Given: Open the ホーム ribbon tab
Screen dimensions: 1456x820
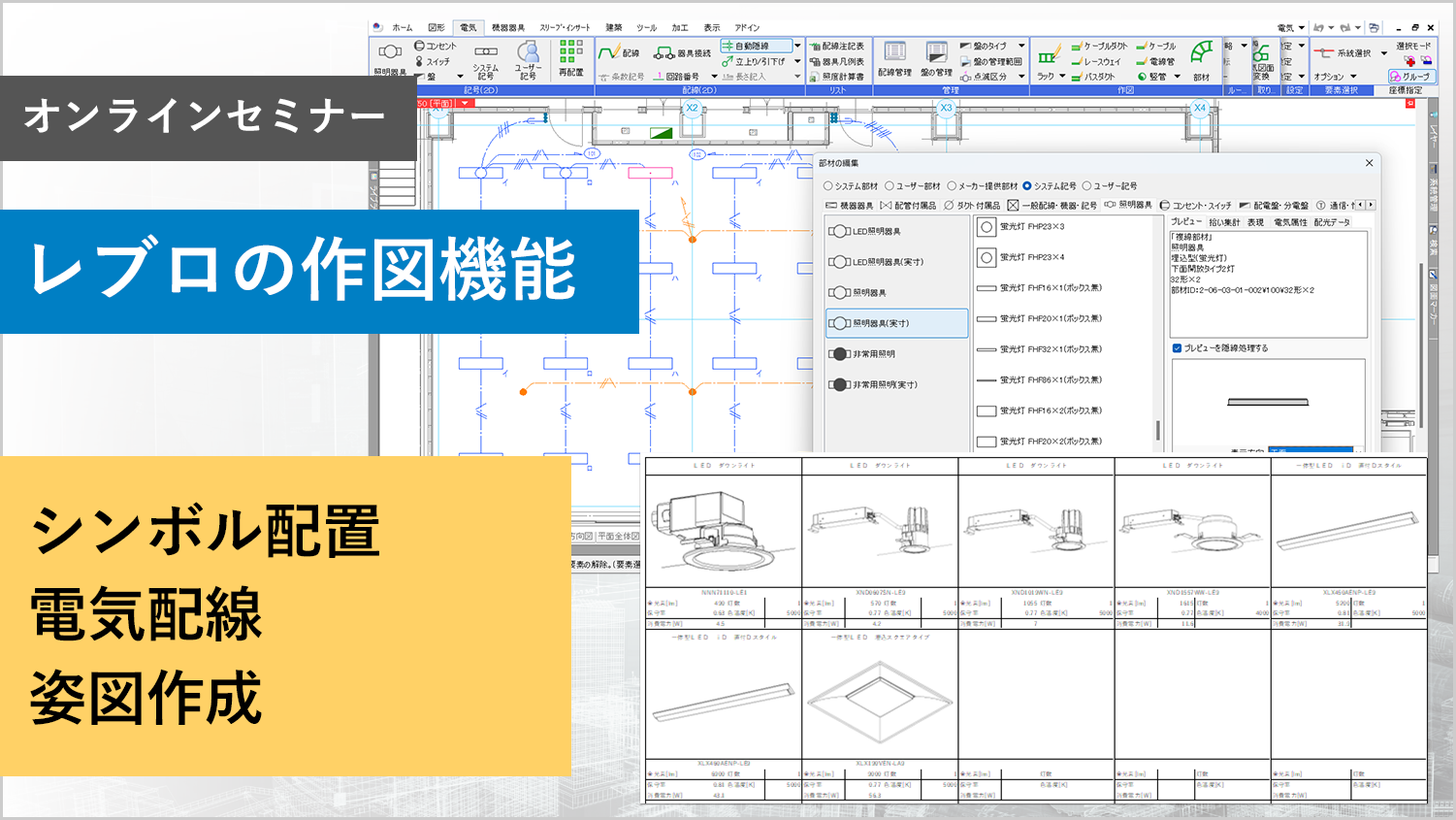Looking at the screenshot, I should (402, 27).
